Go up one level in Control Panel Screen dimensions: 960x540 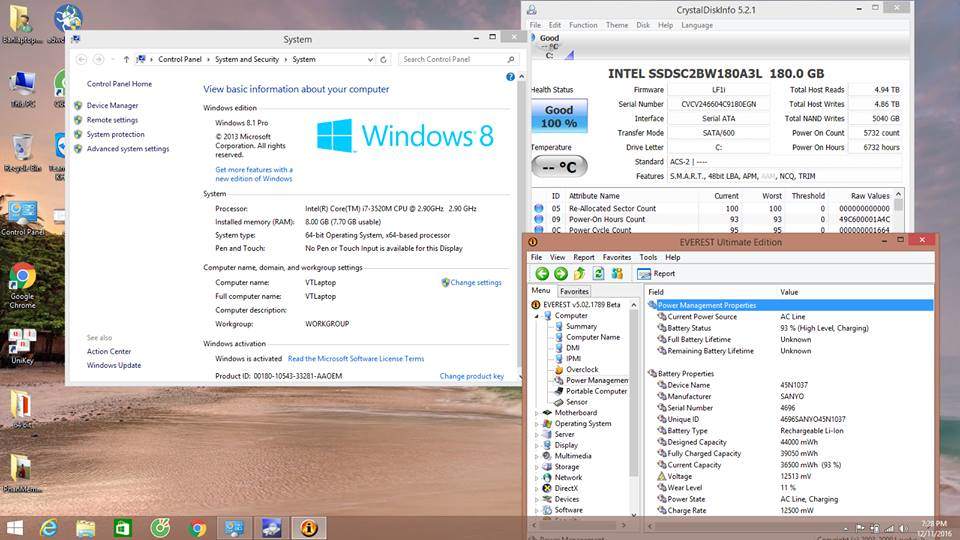coord(126,59)
